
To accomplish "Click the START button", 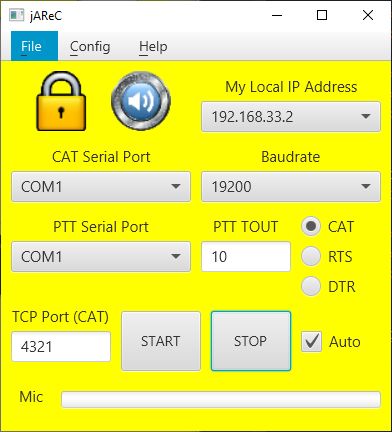I will [161, 341].
